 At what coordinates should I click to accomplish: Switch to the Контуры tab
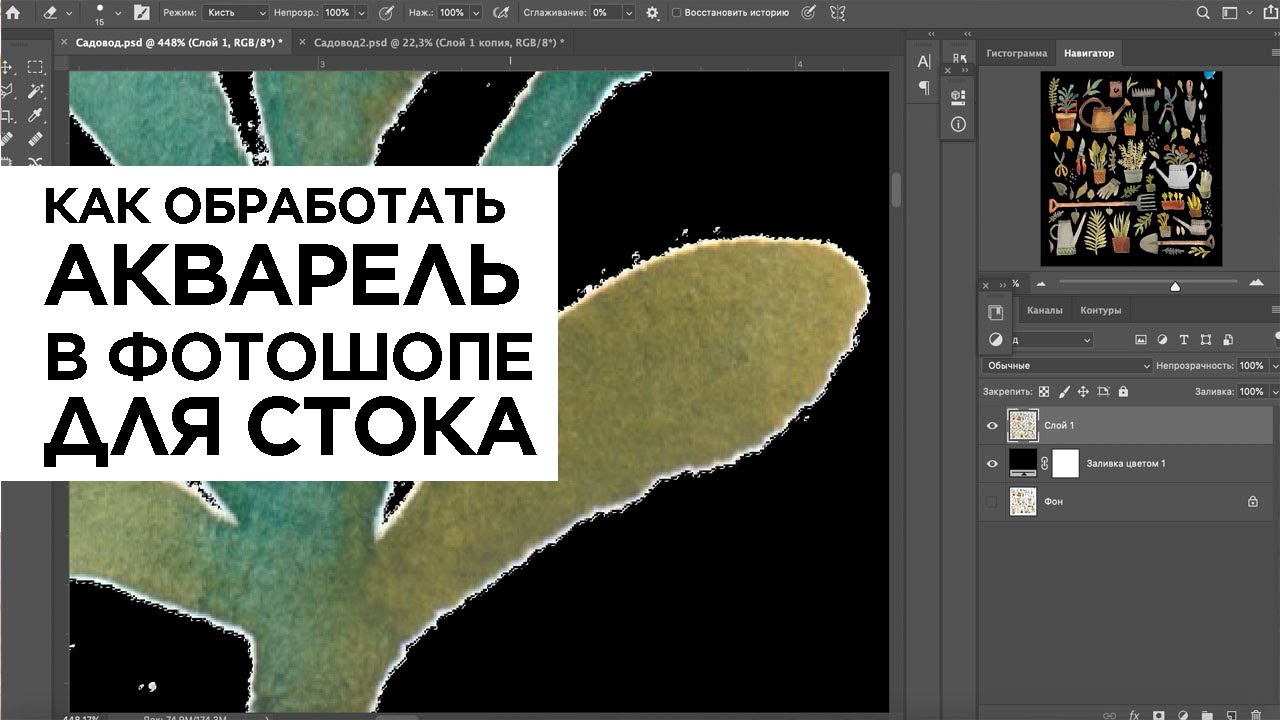(x=1101, y=310)
